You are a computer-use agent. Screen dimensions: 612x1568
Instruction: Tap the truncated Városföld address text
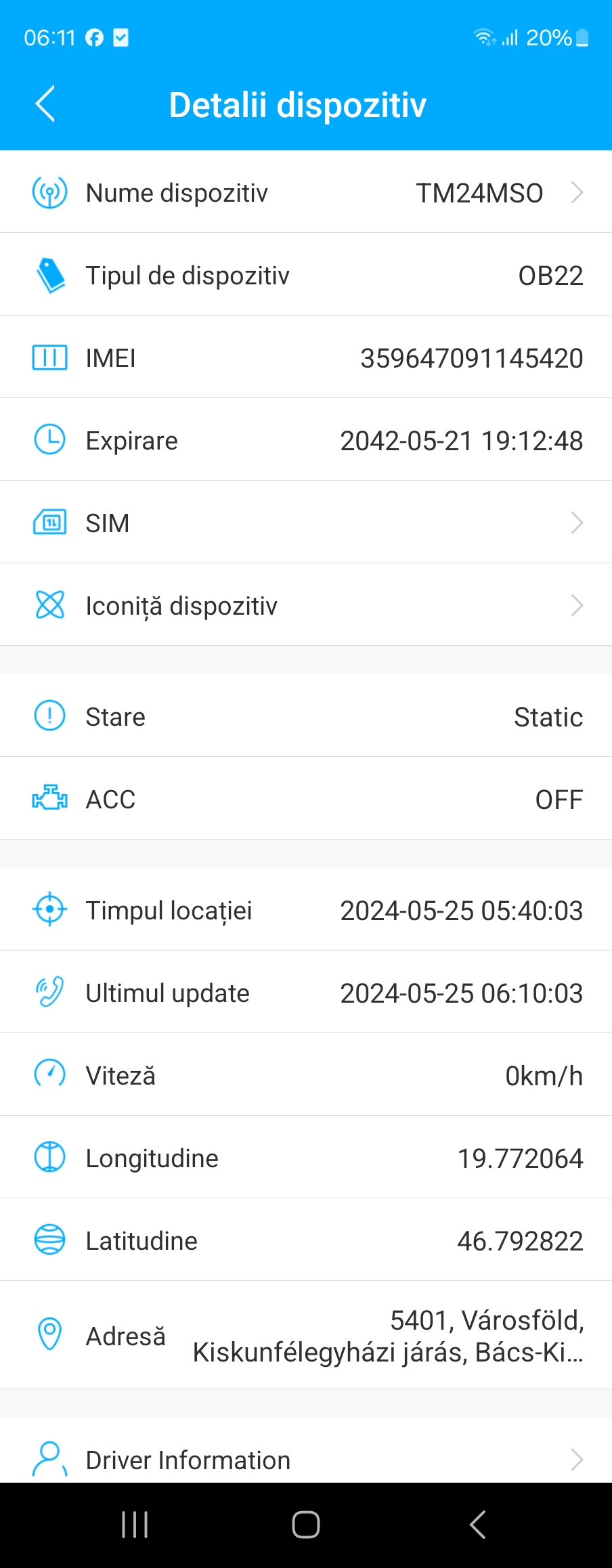pos(388,1336)
